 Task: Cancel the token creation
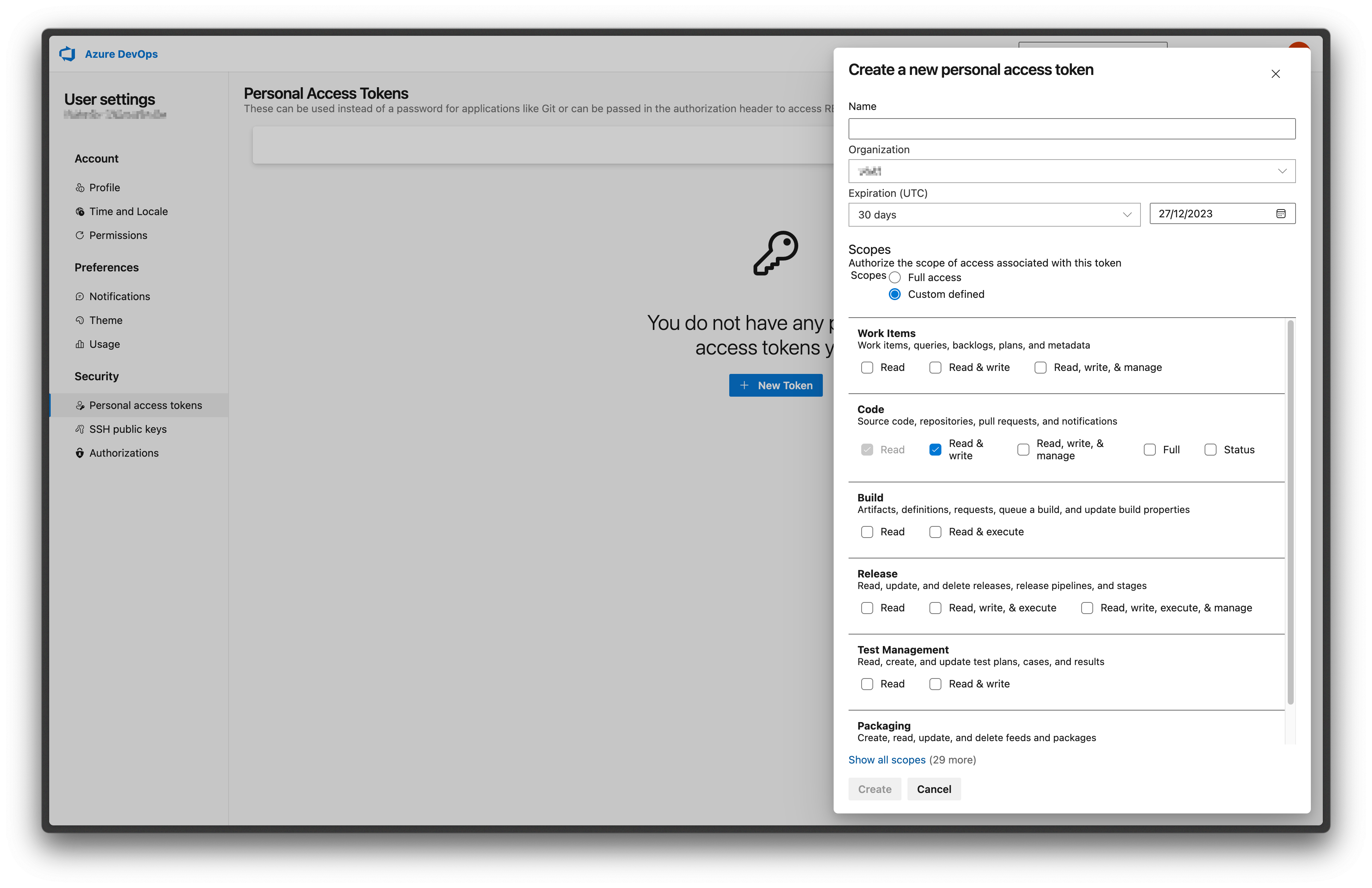pyautogui.click(x=934, y=789)
